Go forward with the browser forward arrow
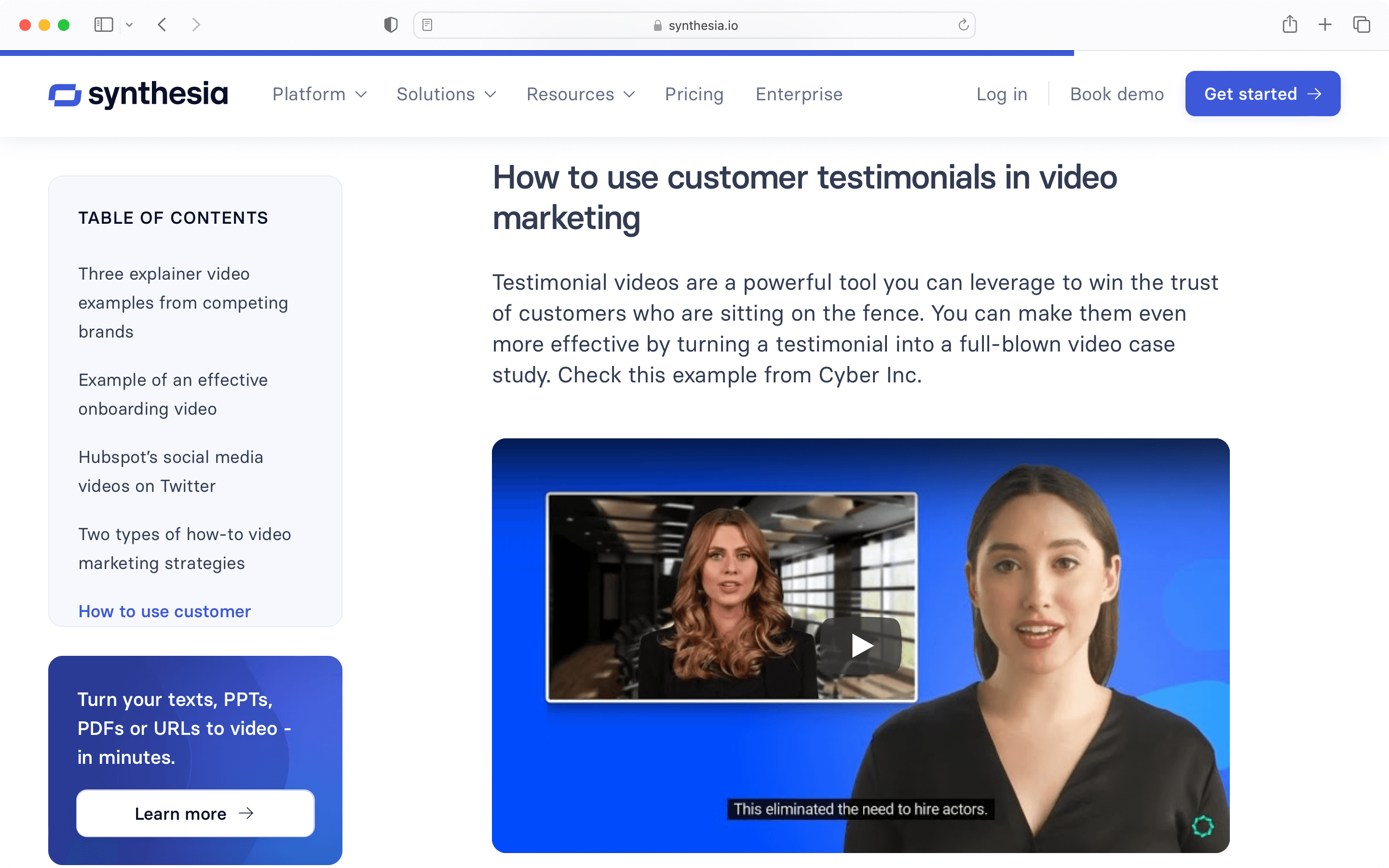The width and height of the screenshot is (1389, 868). click(196, 25)
